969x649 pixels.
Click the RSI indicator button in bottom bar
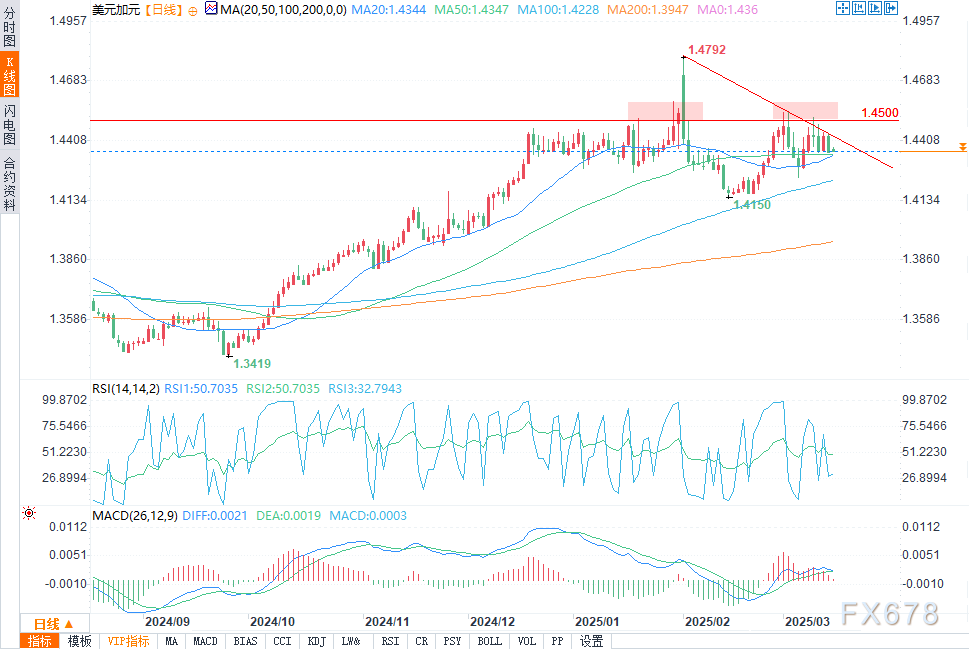[390, 641]
